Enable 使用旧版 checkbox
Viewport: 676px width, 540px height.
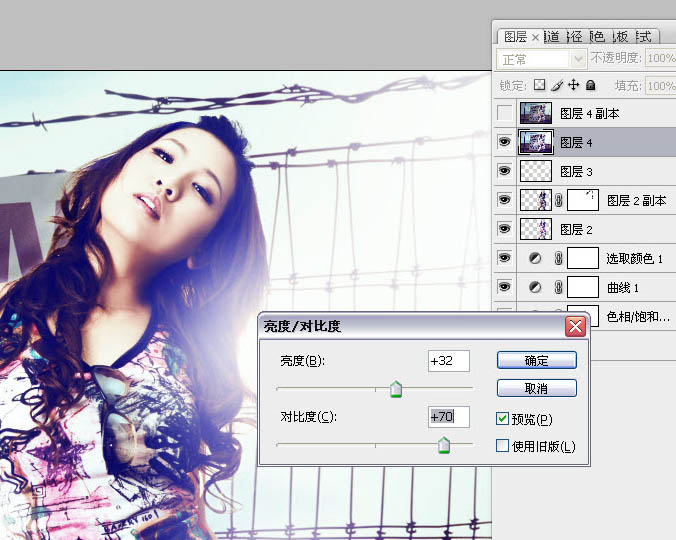click(503, 446)
